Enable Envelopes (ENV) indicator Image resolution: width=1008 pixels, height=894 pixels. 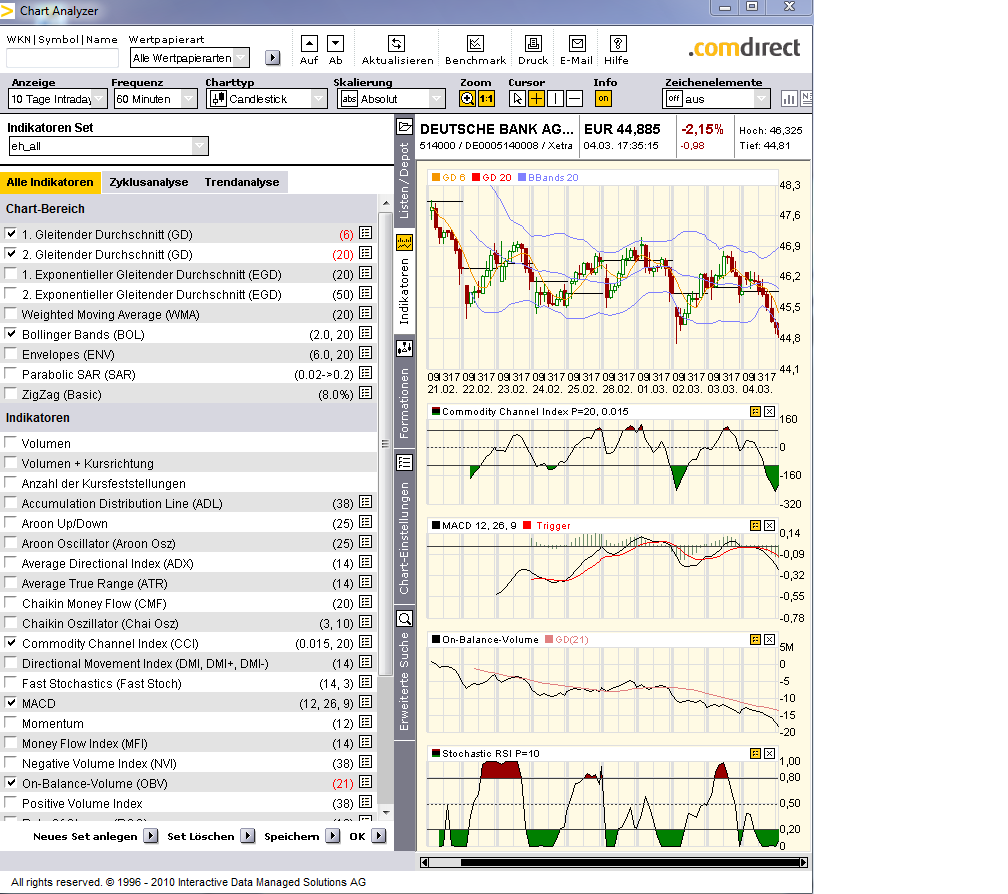point(11,353)
